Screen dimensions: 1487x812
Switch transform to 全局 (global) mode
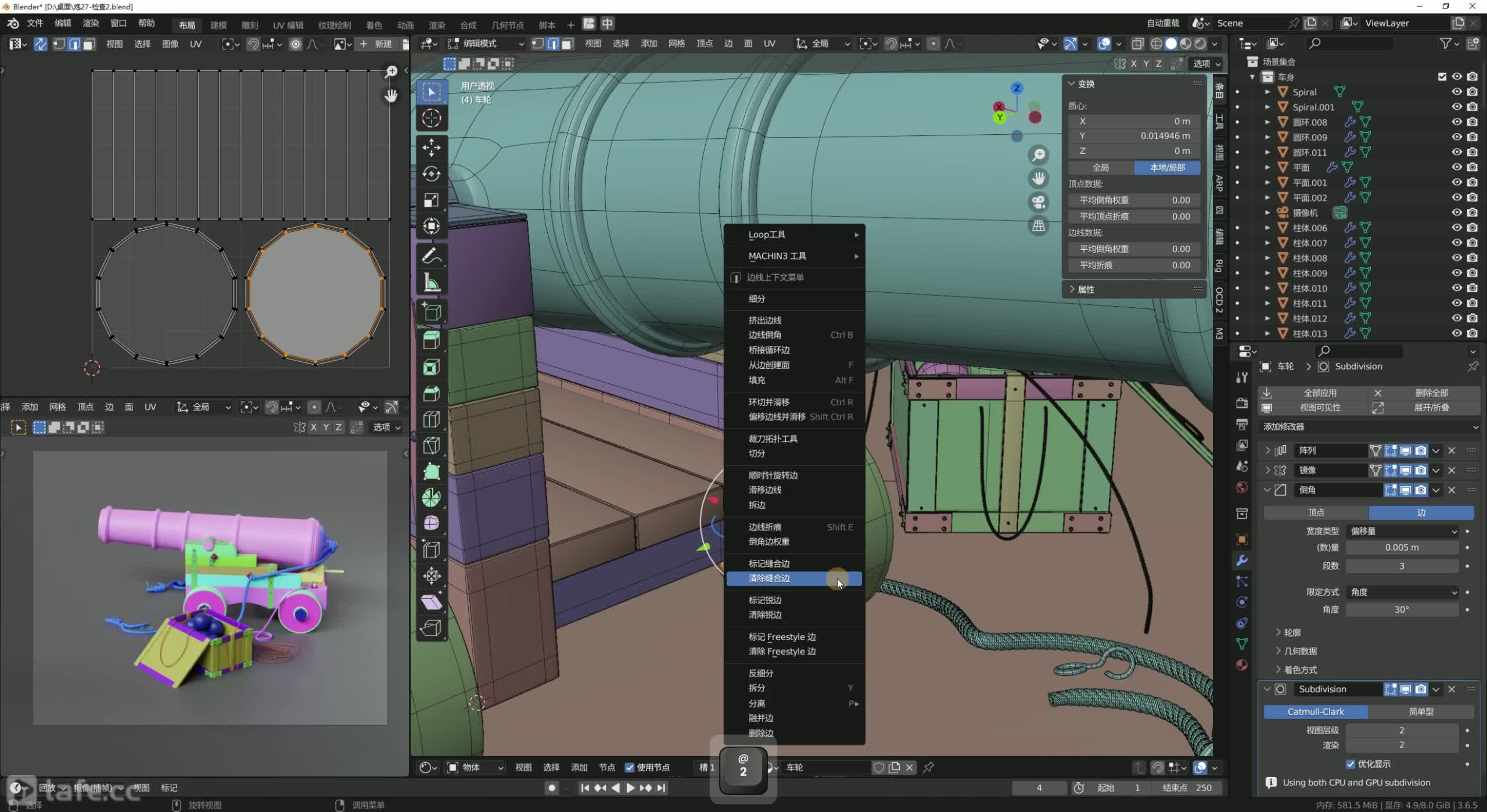click(x=1101, y=167)
